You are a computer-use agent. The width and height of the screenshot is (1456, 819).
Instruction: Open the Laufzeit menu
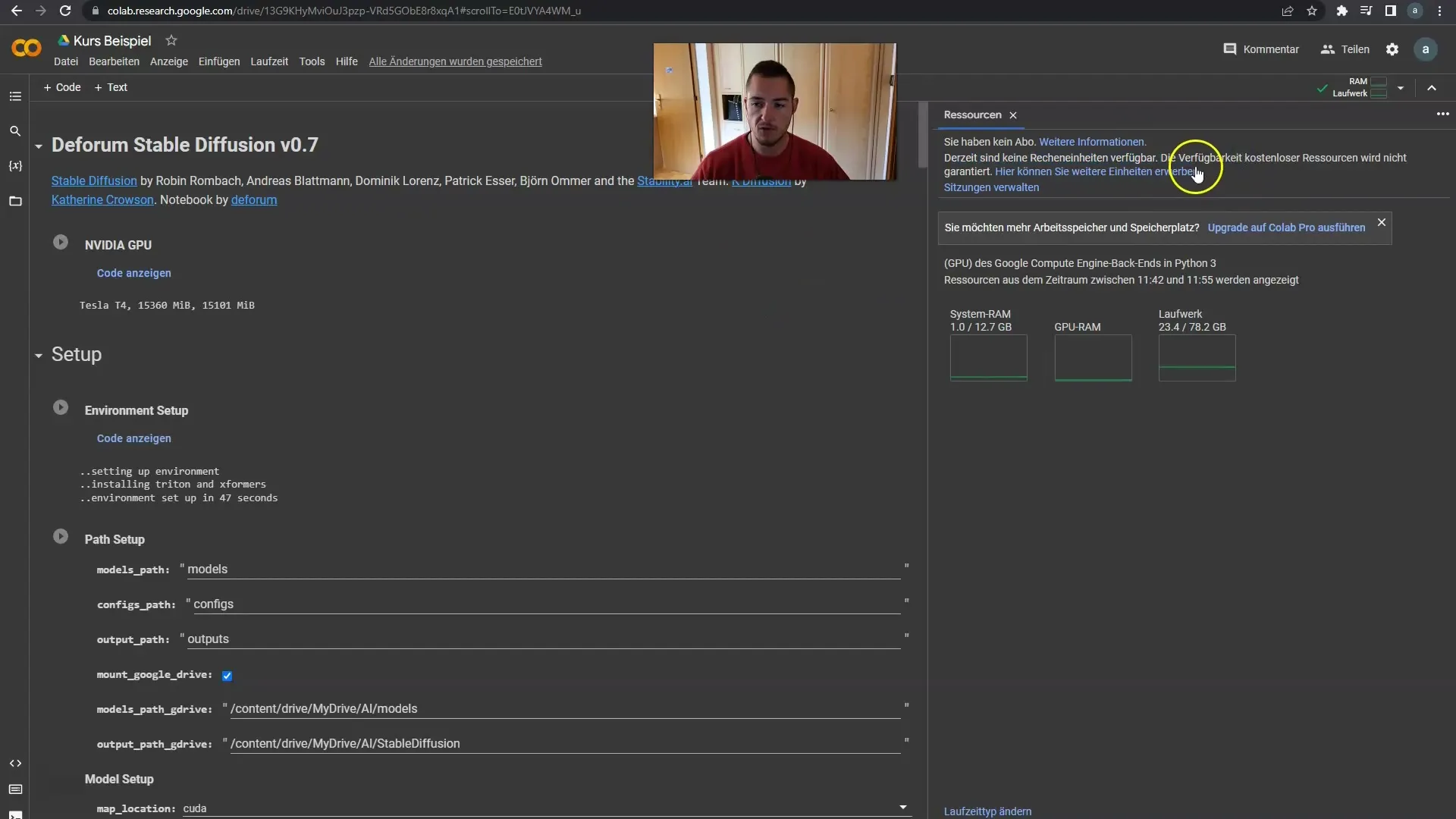tap(269, 61)
